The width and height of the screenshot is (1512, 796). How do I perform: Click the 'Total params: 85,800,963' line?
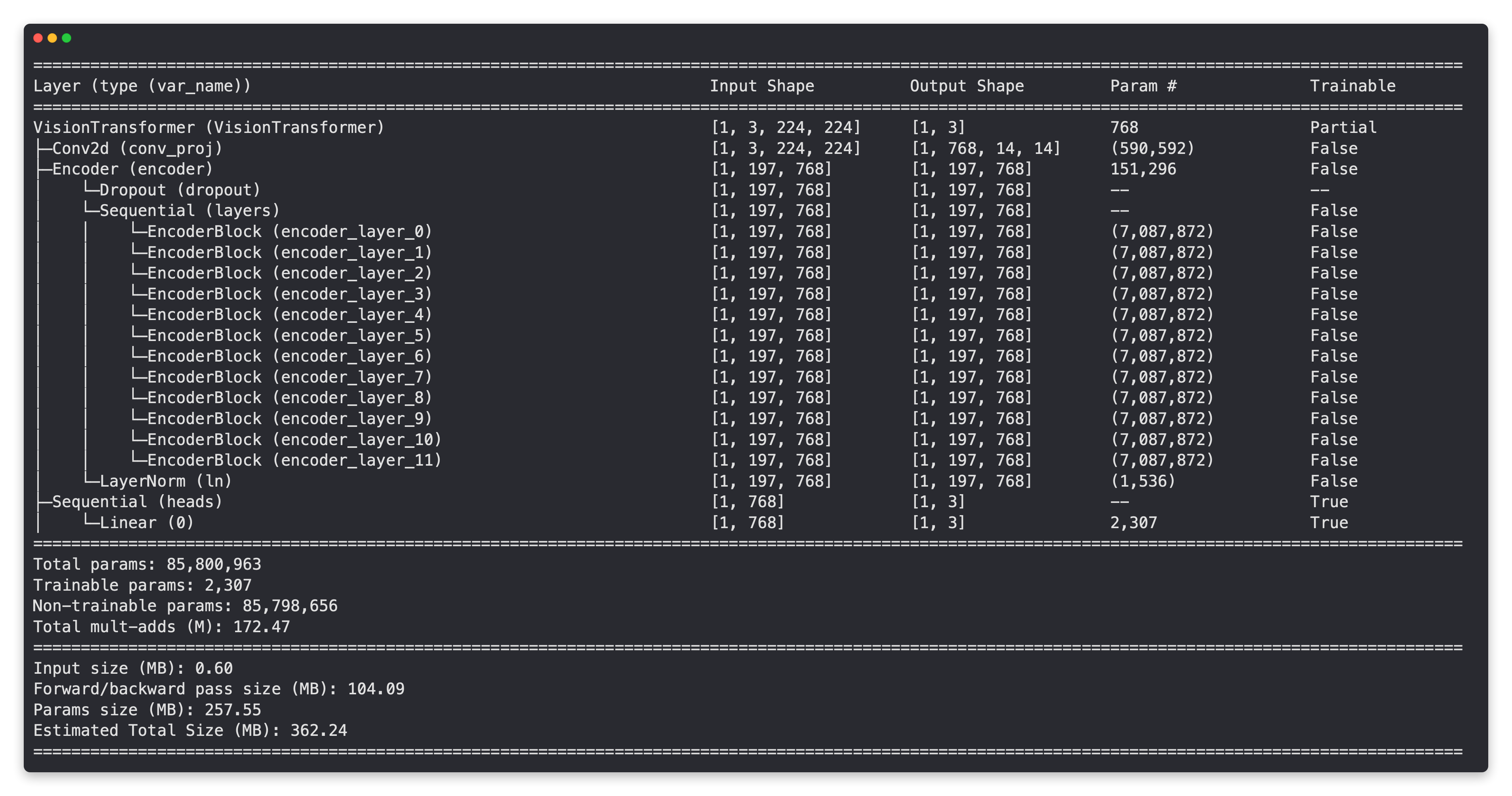point(147,564)
